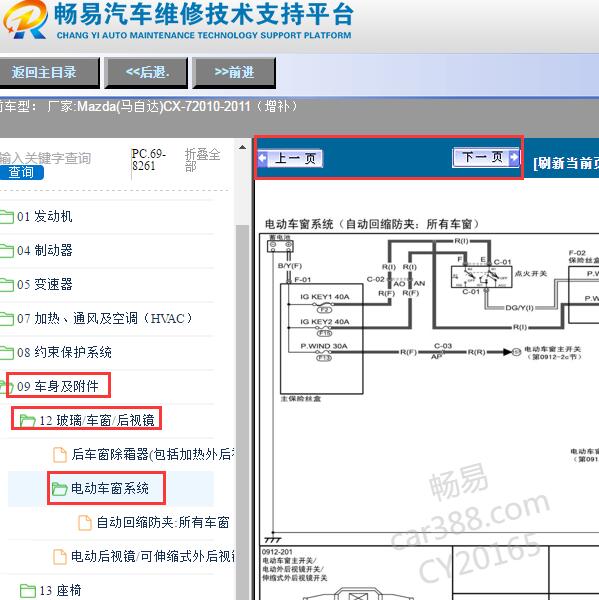The image size is (599, 600).
Task: Collapse the 12 玻璃/车窗/后视镜 folder icon
Action: tap(27, 421)
